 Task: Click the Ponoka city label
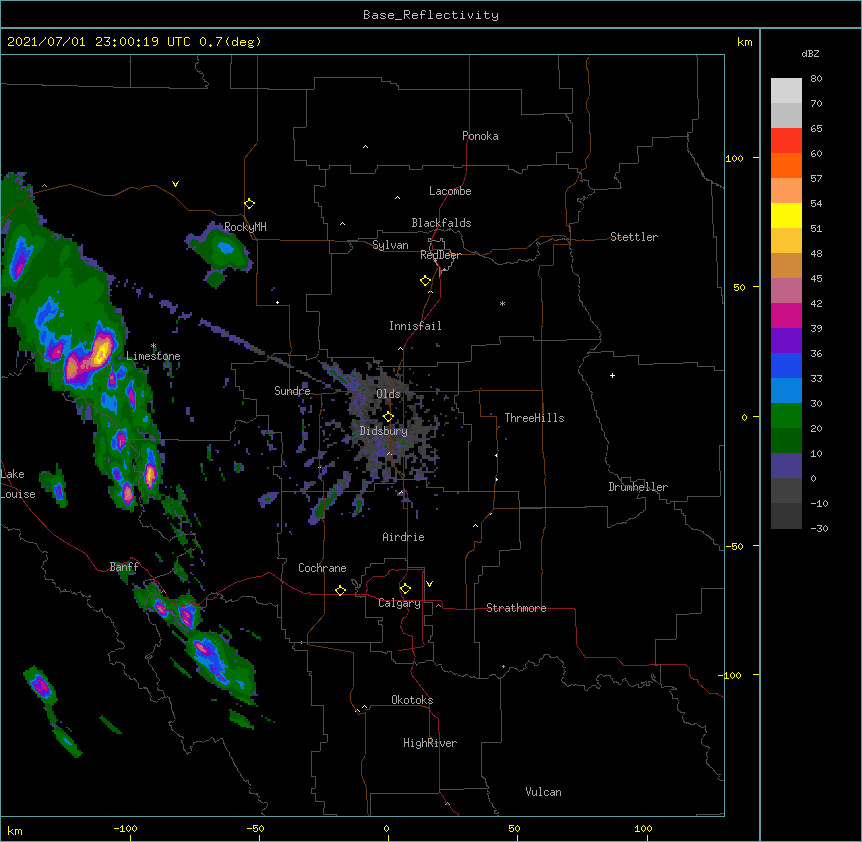[480, 136]
